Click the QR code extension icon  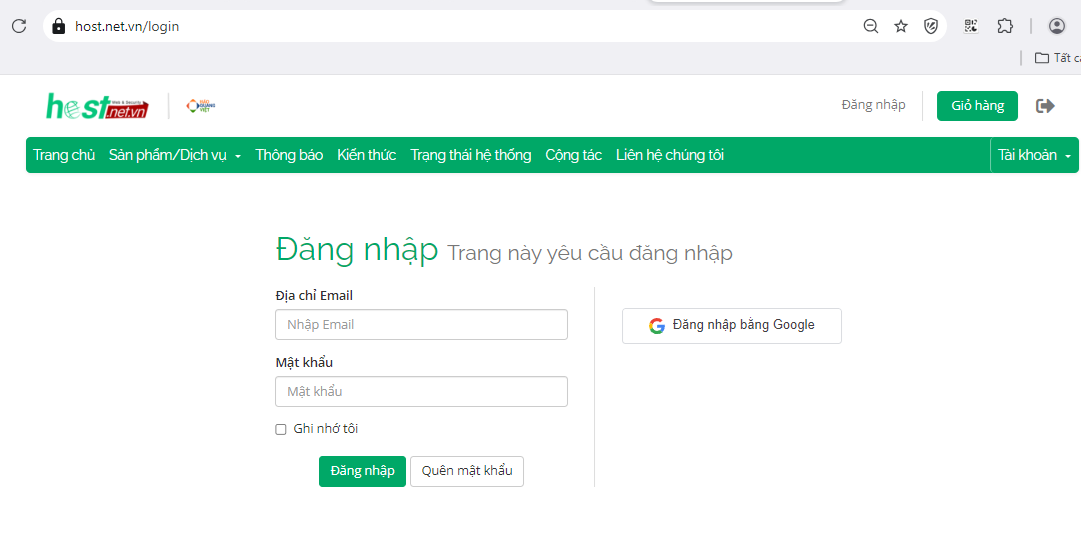point(971,27)
